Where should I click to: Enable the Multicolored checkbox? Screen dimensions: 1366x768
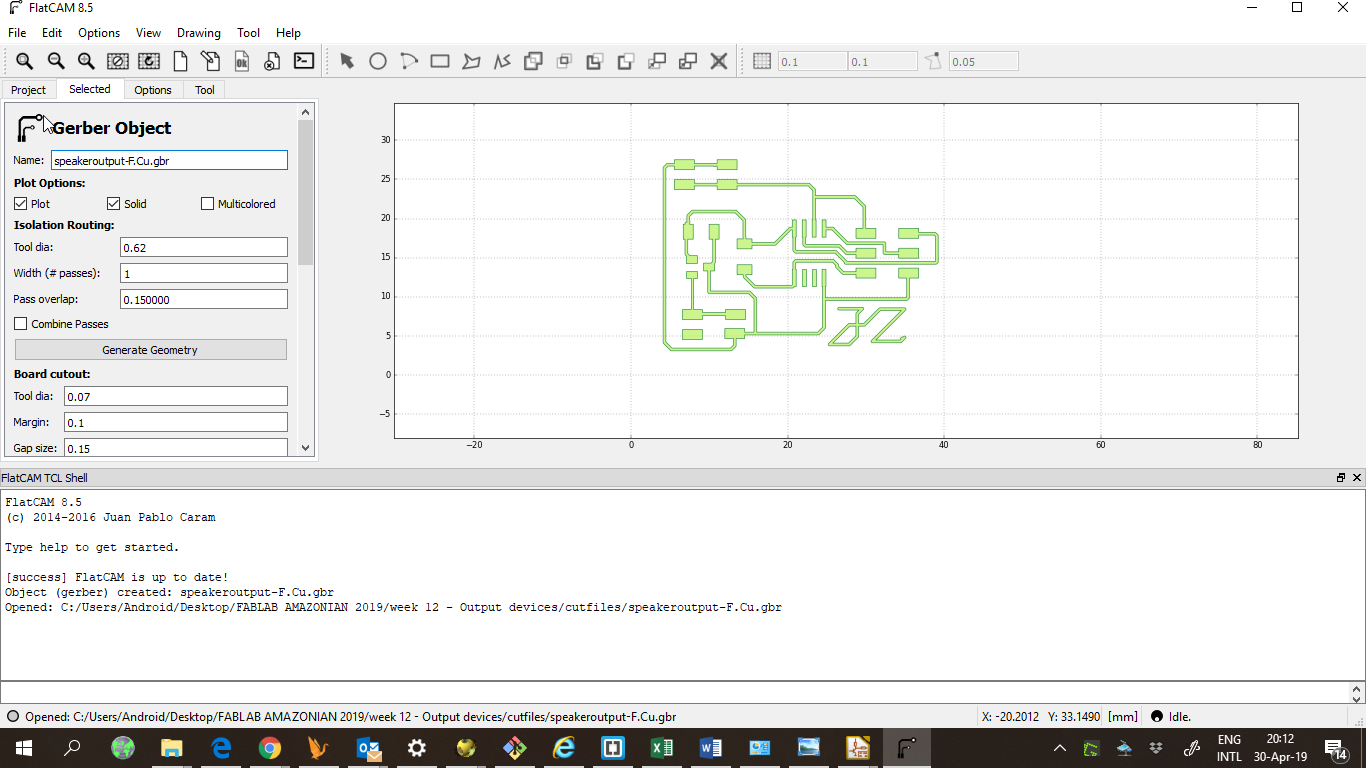pyautogui.click(x=208, y=204)
